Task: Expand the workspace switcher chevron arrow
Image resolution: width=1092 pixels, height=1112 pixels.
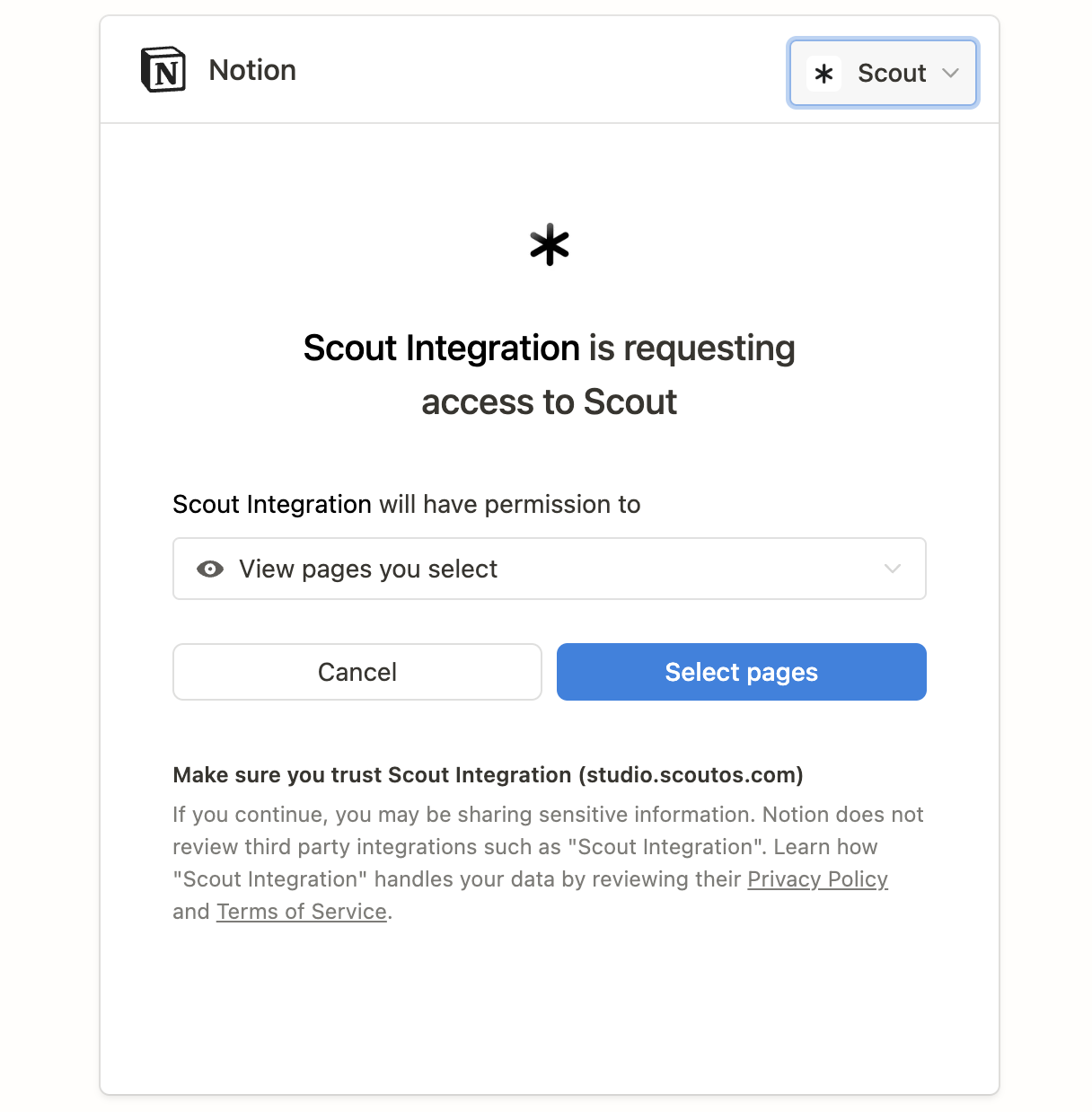Action: [x=951, y=74]
